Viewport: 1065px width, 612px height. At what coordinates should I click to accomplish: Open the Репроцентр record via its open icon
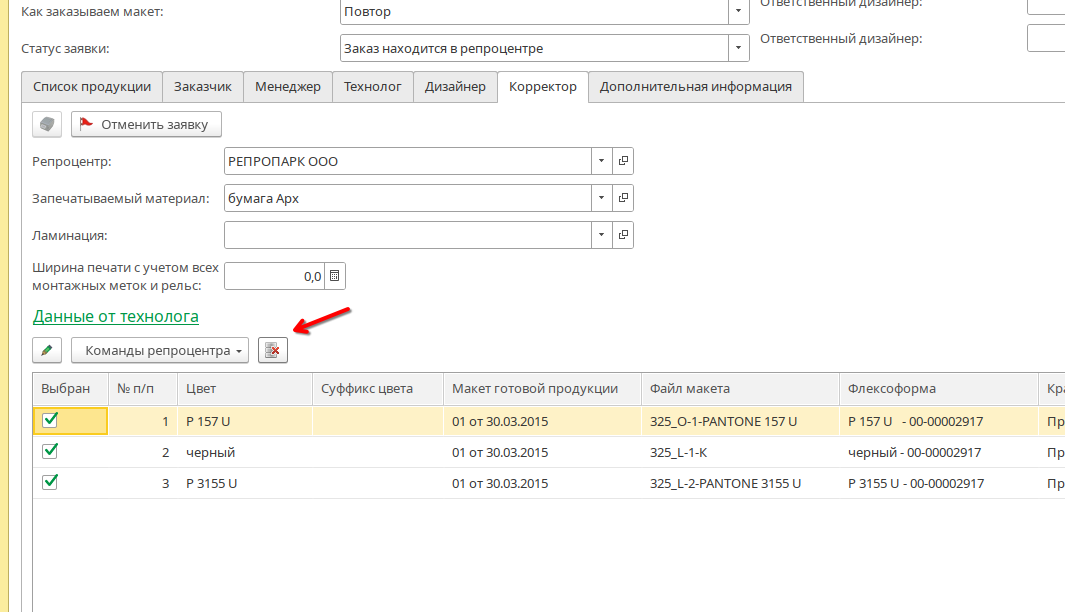[622, 161]
